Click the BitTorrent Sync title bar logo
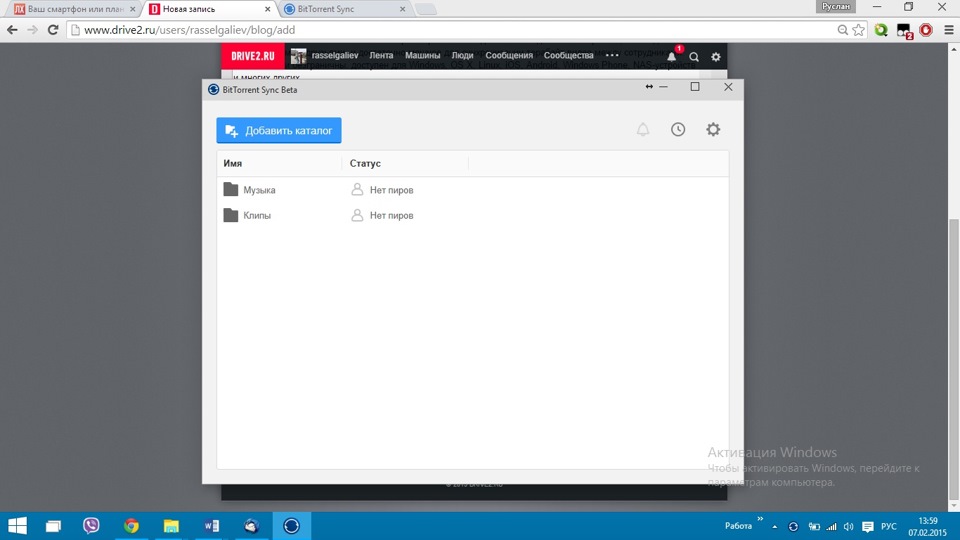This screenshot has height=540, width=960. [213, 89]
